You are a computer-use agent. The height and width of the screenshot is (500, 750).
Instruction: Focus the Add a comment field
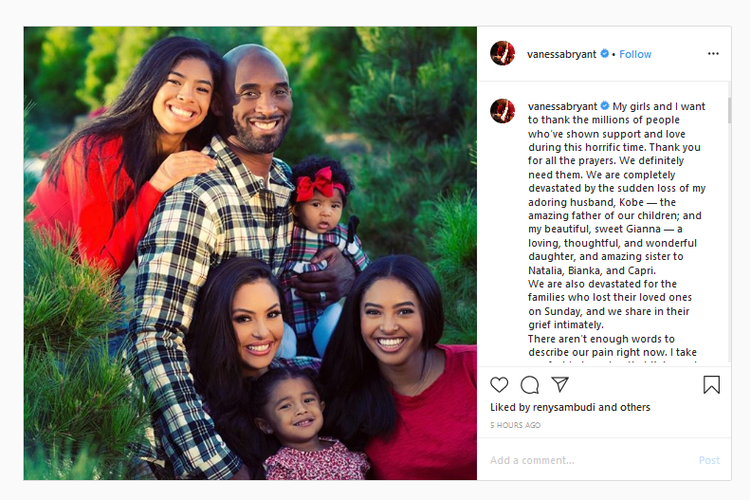tap(588, 460)
